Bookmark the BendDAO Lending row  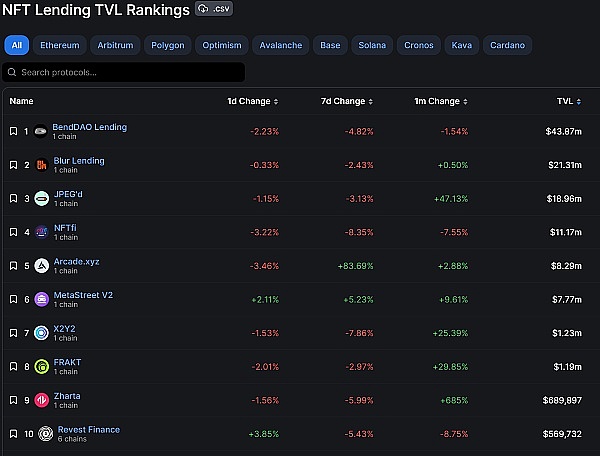coord(14,131)
